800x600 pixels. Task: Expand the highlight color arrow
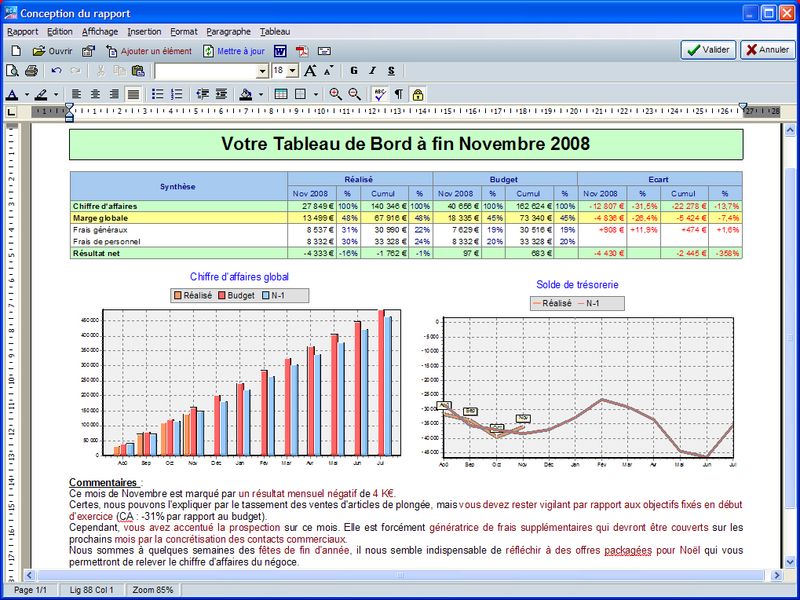[x=56, y=94]
